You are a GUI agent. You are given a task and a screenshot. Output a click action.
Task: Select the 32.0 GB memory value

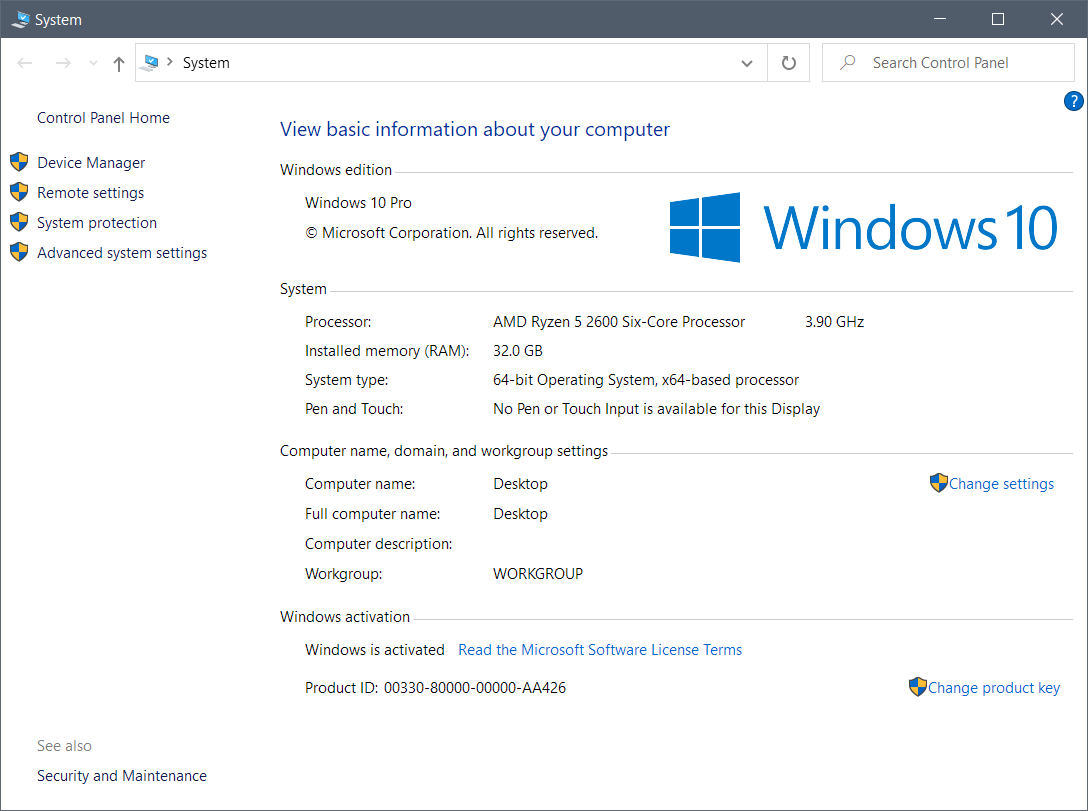[518, 351]
